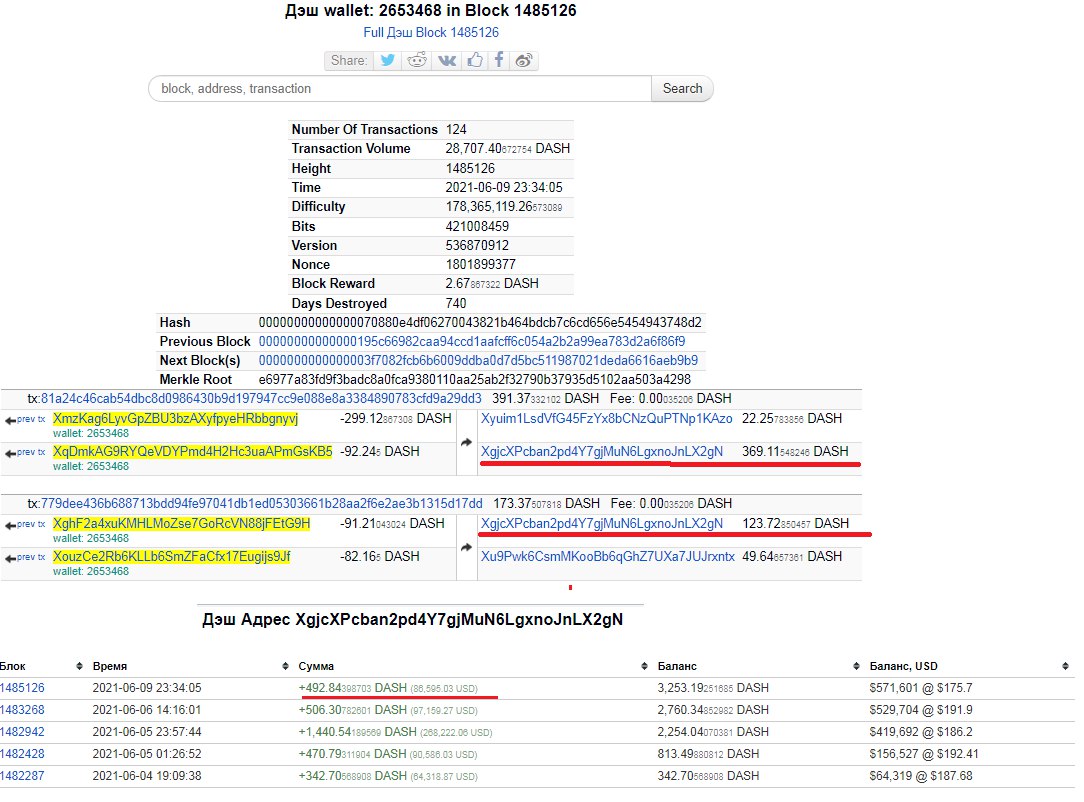Viewport: 1084px width, 802px height.
Task: Click the Search button
Action: (x=682, y=88)
